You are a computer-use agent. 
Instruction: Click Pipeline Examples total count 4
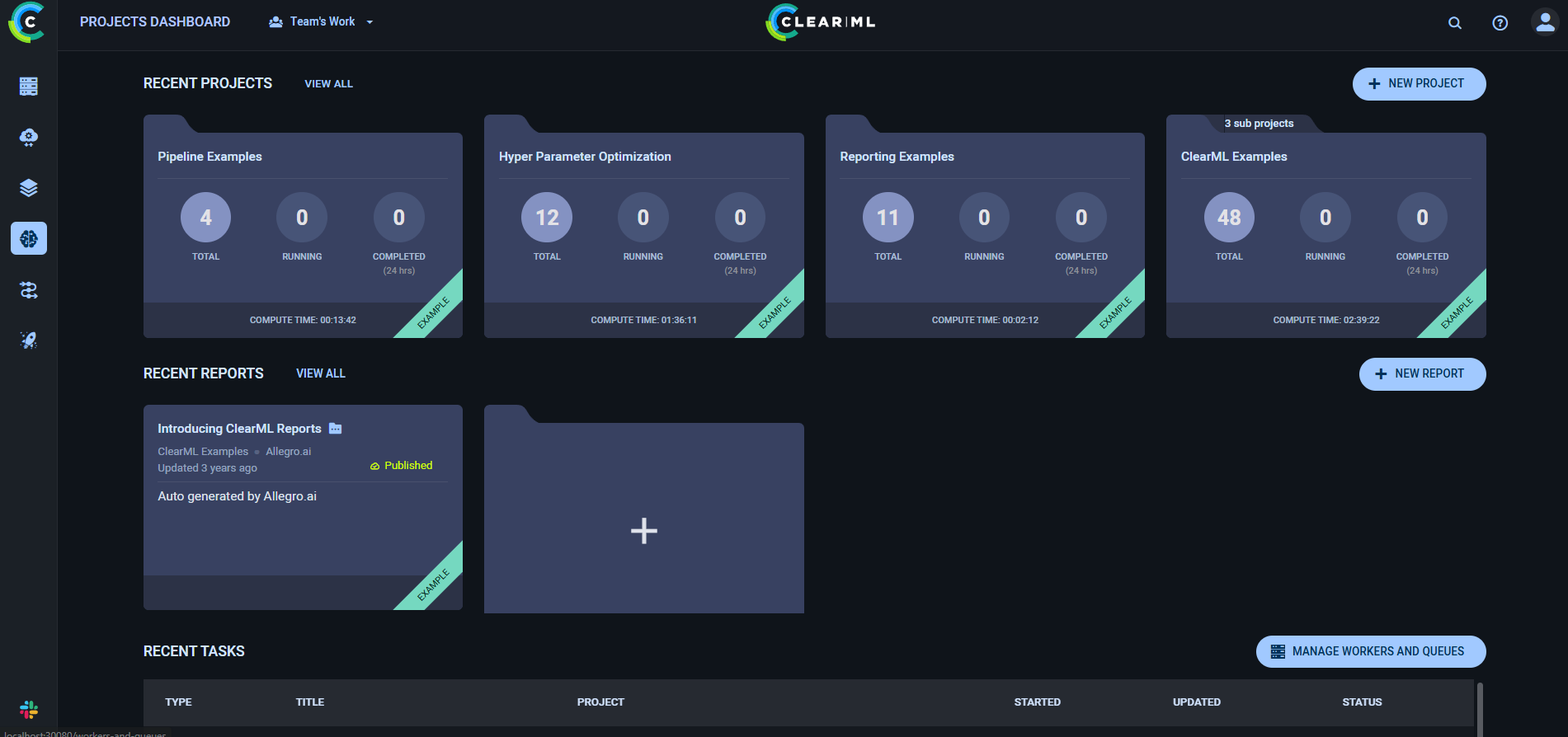click(x=206, y=218)
